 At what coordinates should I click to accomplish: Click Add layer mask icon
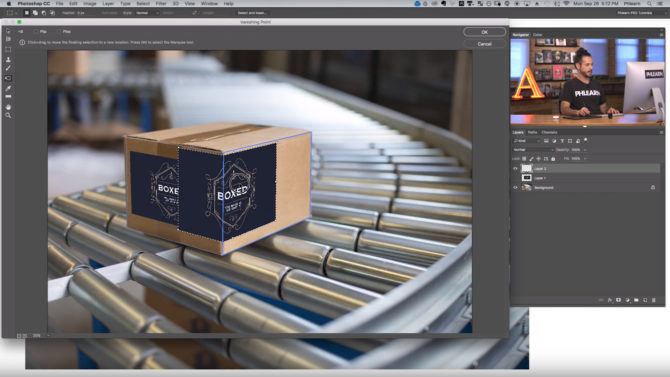click(x=618, y=300)
